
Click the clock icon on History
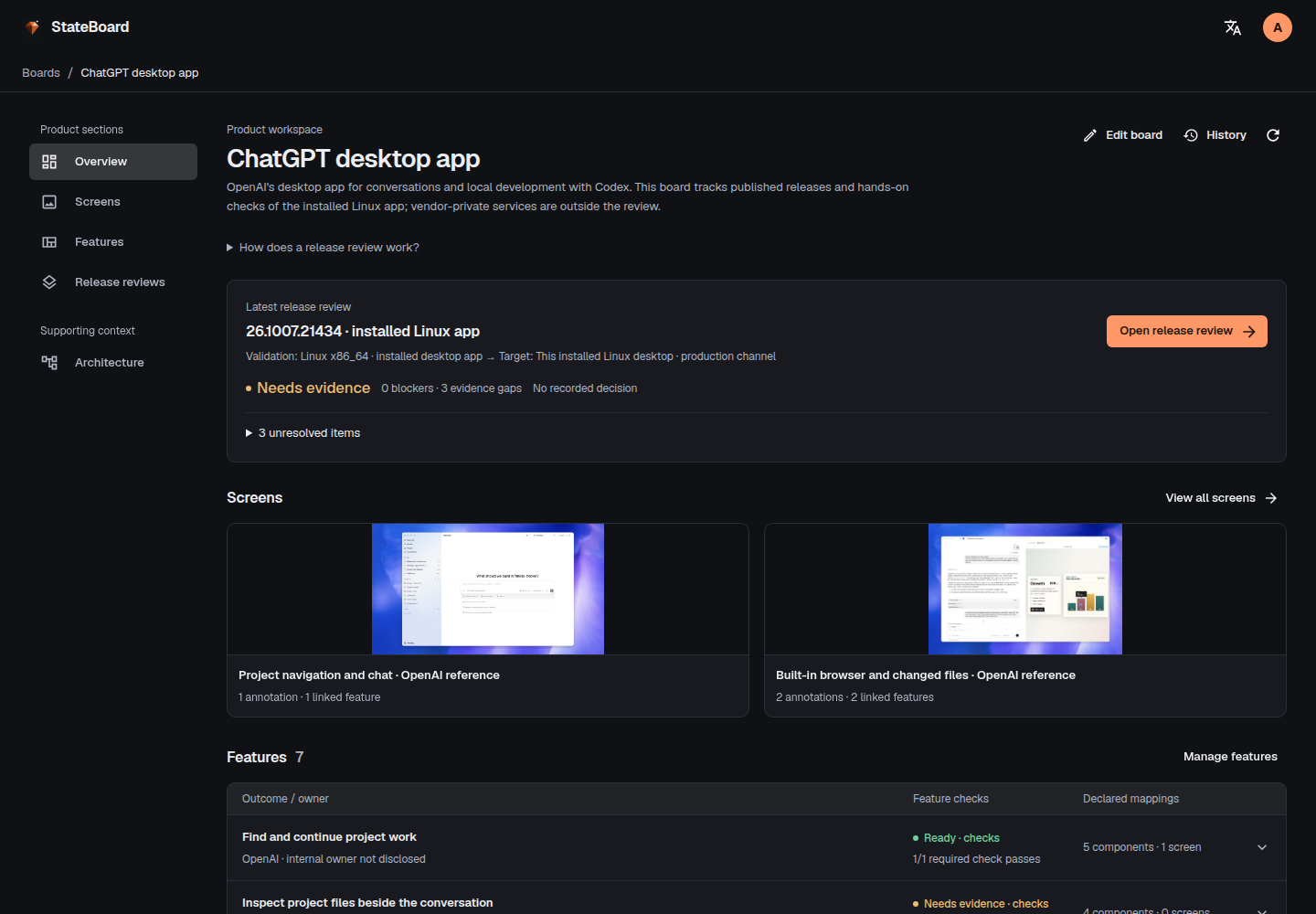[x=1191, y=135]
